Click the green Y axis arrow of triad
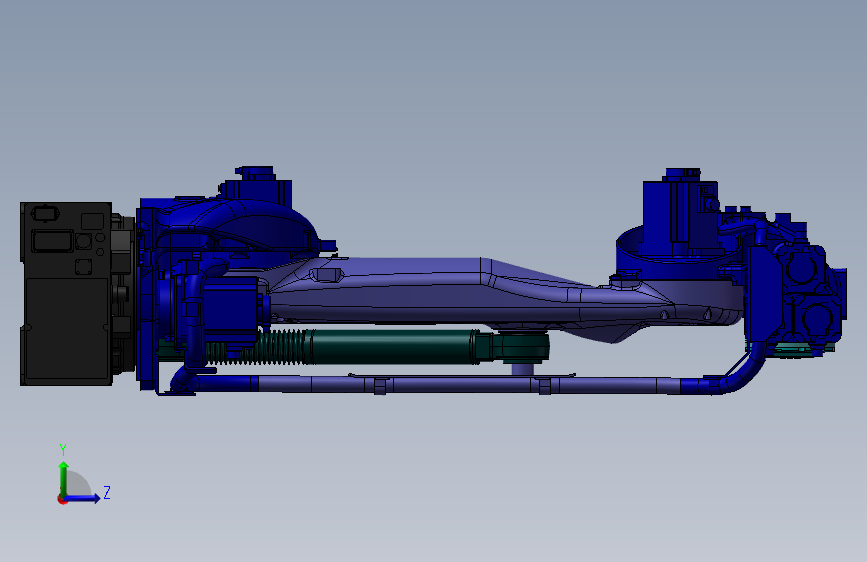Image resolution: width=867 pixels, height=562 pixels. click(64, 478)
